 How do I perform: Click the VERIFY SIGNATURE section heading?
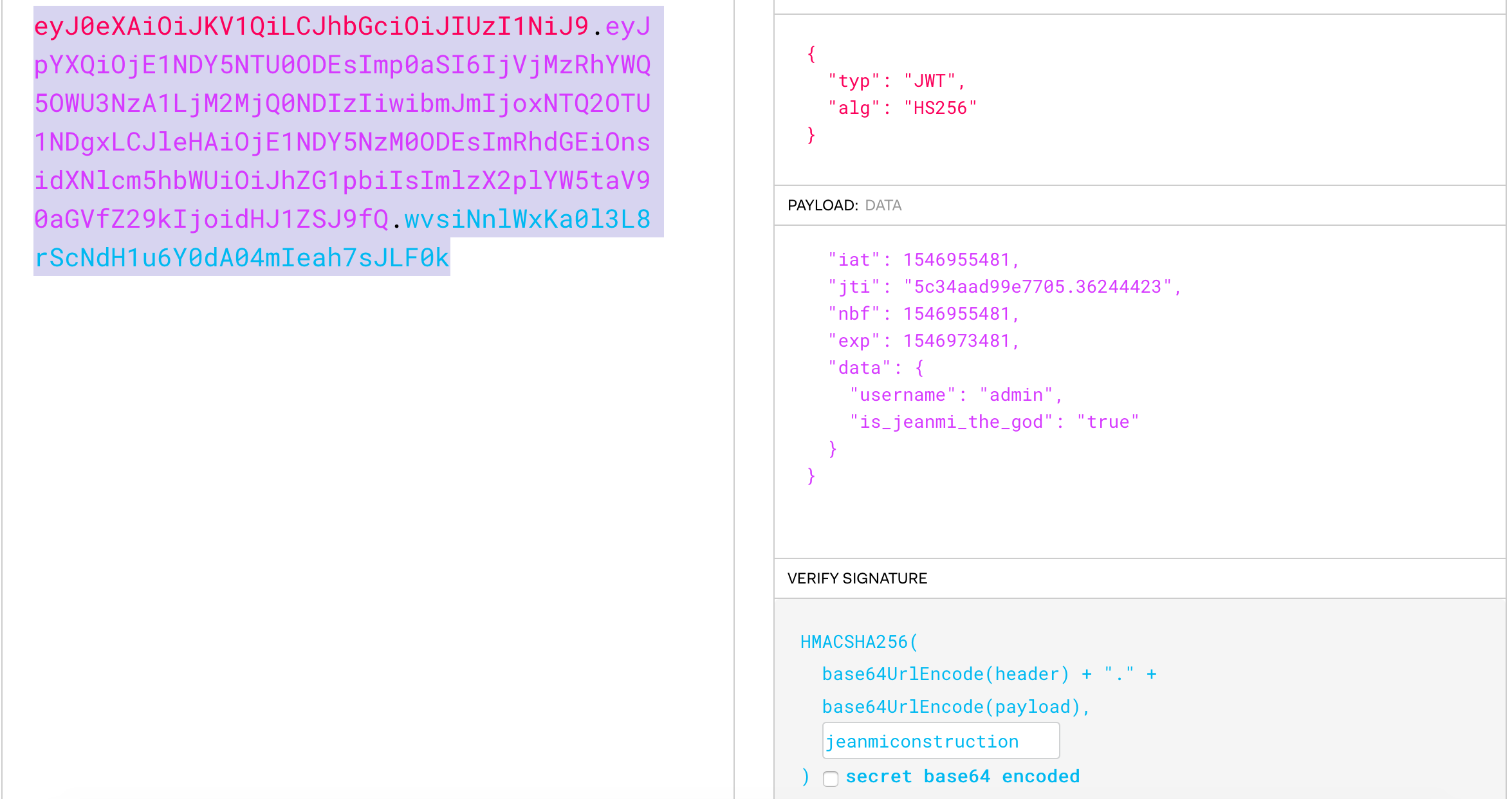[x=857, y=578]
